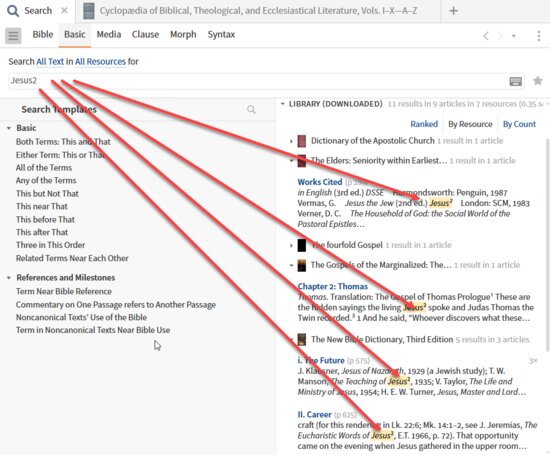This screenshot has height=455, width=550.
Task: Open the Morph search tab
Action: click(183, 34)
